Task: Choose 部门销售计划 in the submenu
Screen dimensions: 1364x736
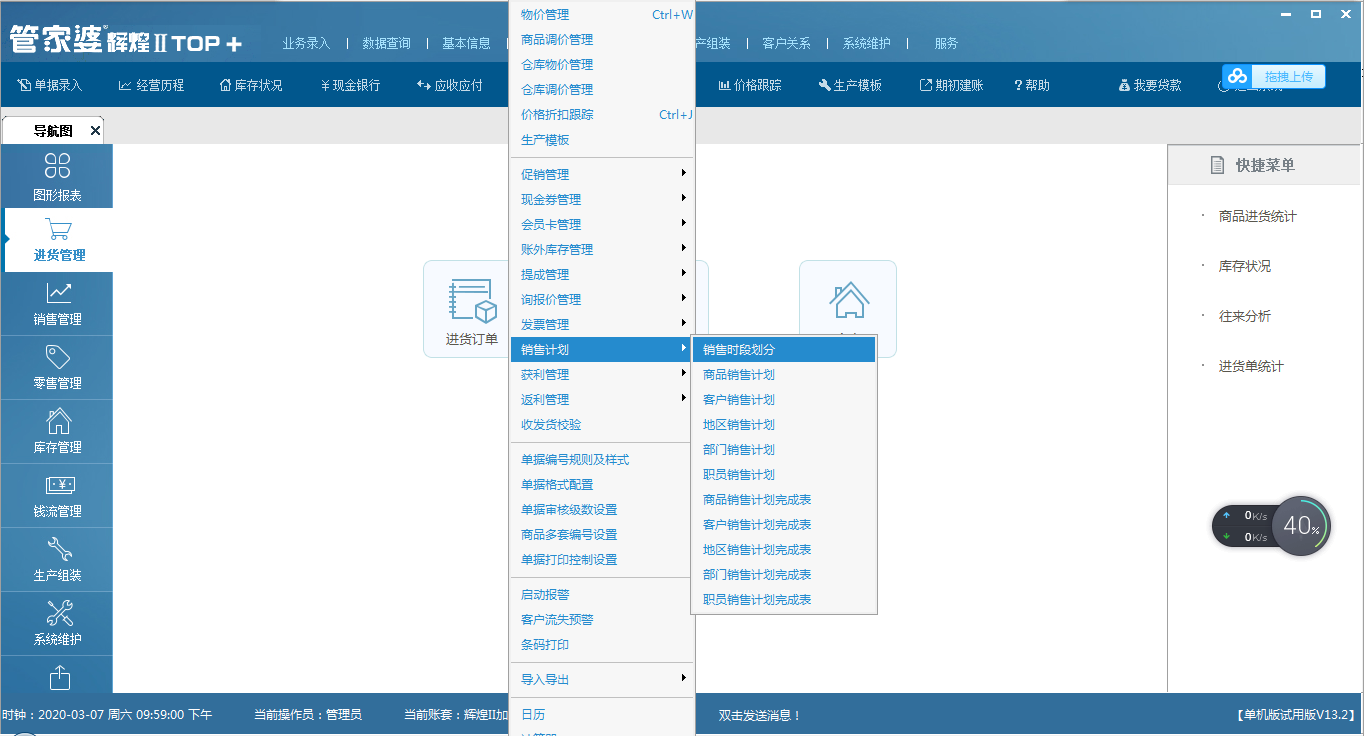Action: [x=784, y=449]
